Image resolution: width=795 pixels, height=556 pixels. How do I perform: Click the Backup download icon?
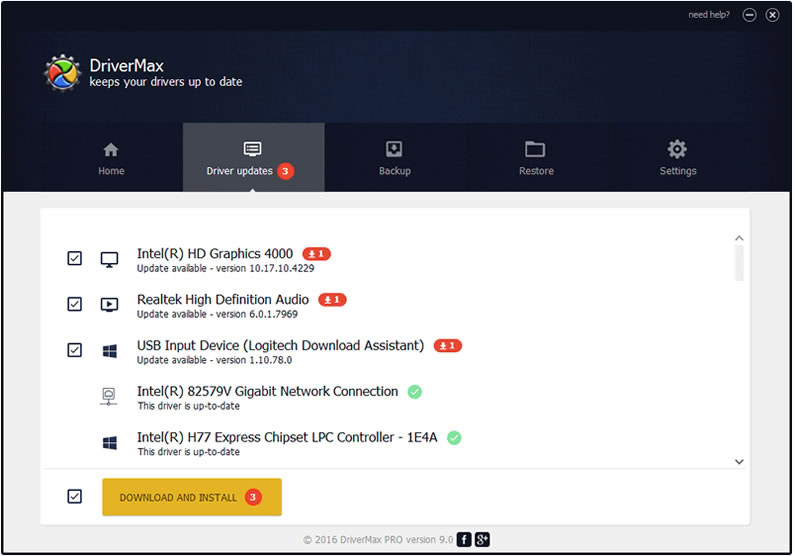pos(394,150)
